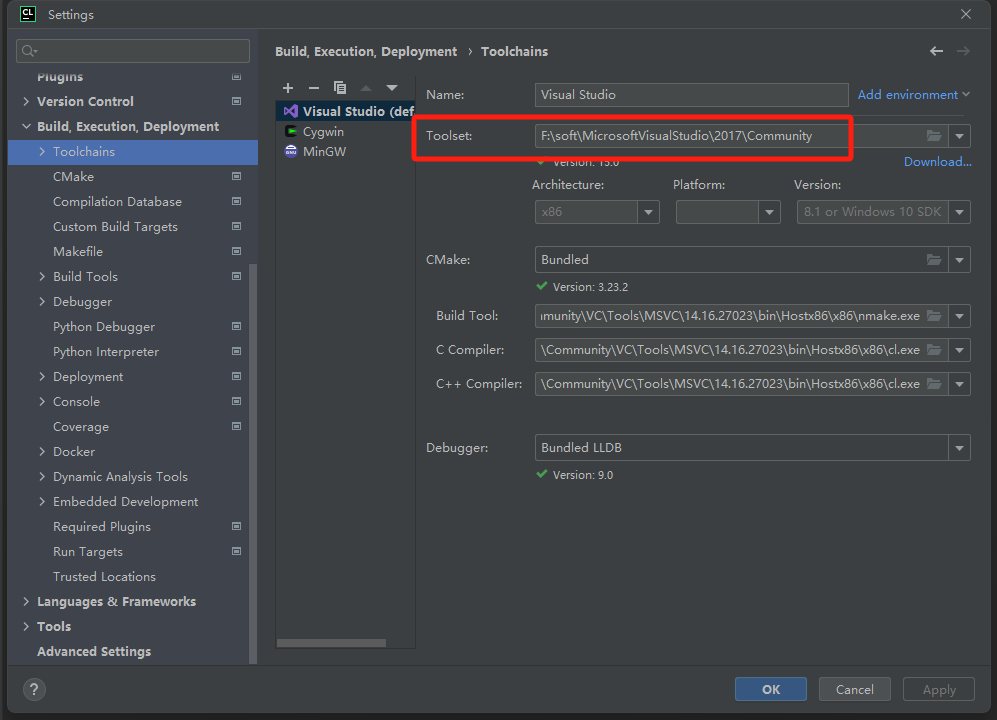
Task: Expand Version Control section
Action: 26,101
